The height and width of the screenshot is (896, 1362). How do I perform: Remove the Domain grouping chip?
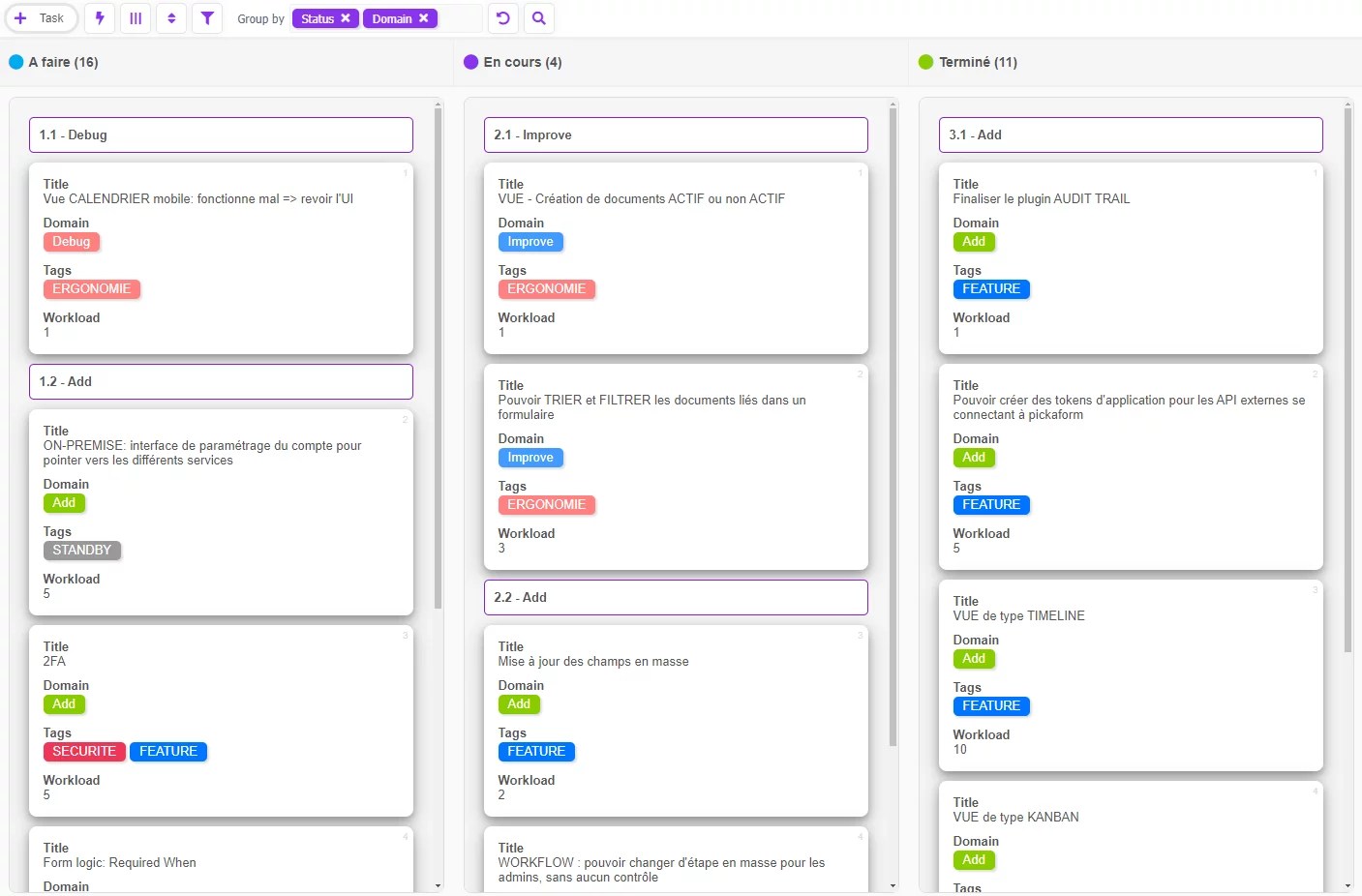(423, 17)
